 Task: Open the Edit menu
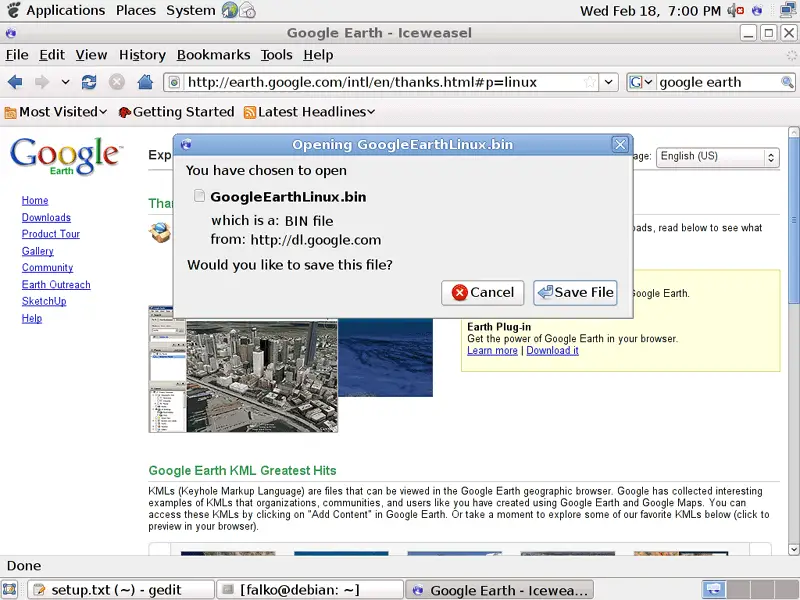click(52, 55)
